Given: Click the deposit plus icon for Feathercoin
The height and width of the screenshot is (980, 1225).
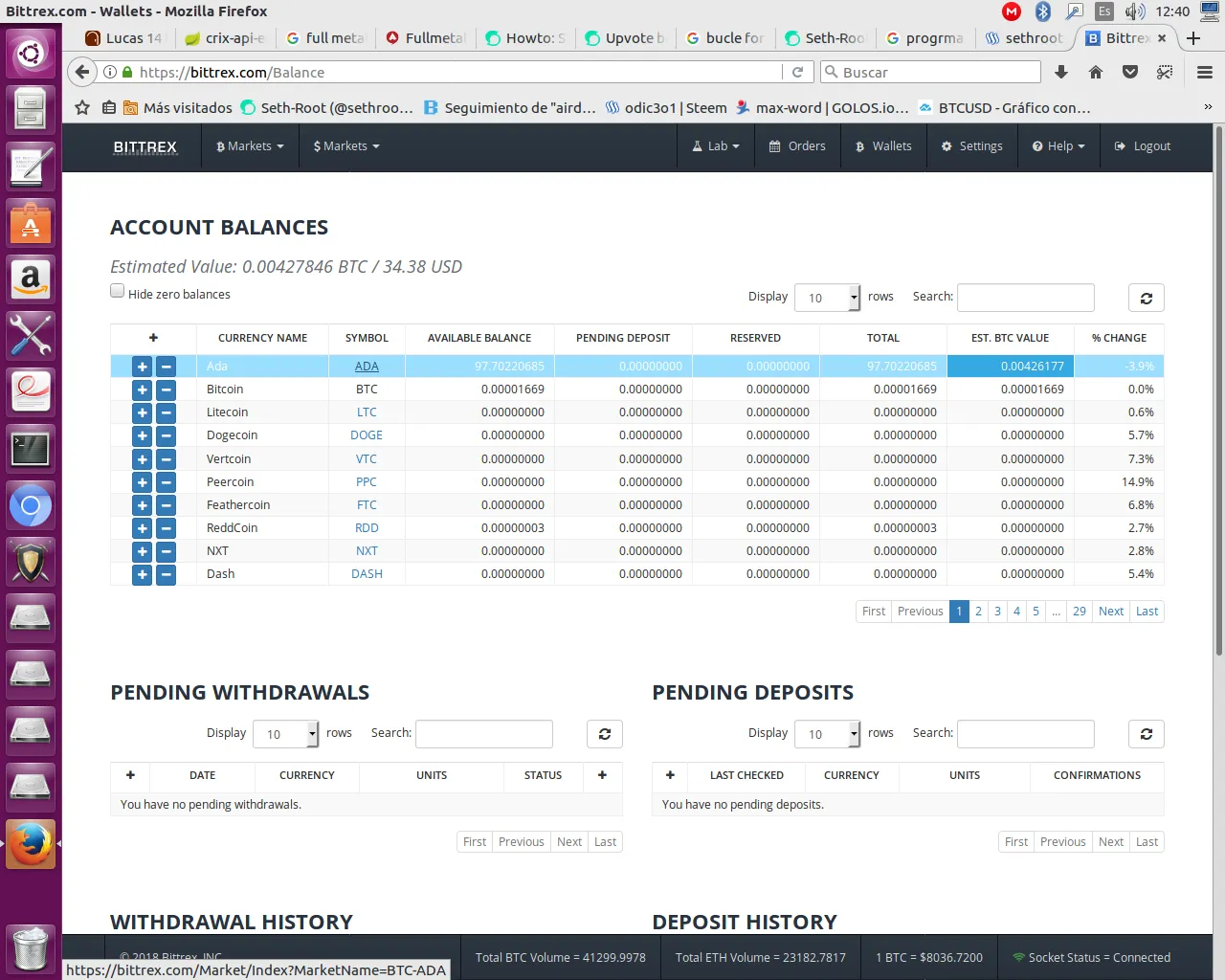Looking at the screenshot, I should coord(142,505).
